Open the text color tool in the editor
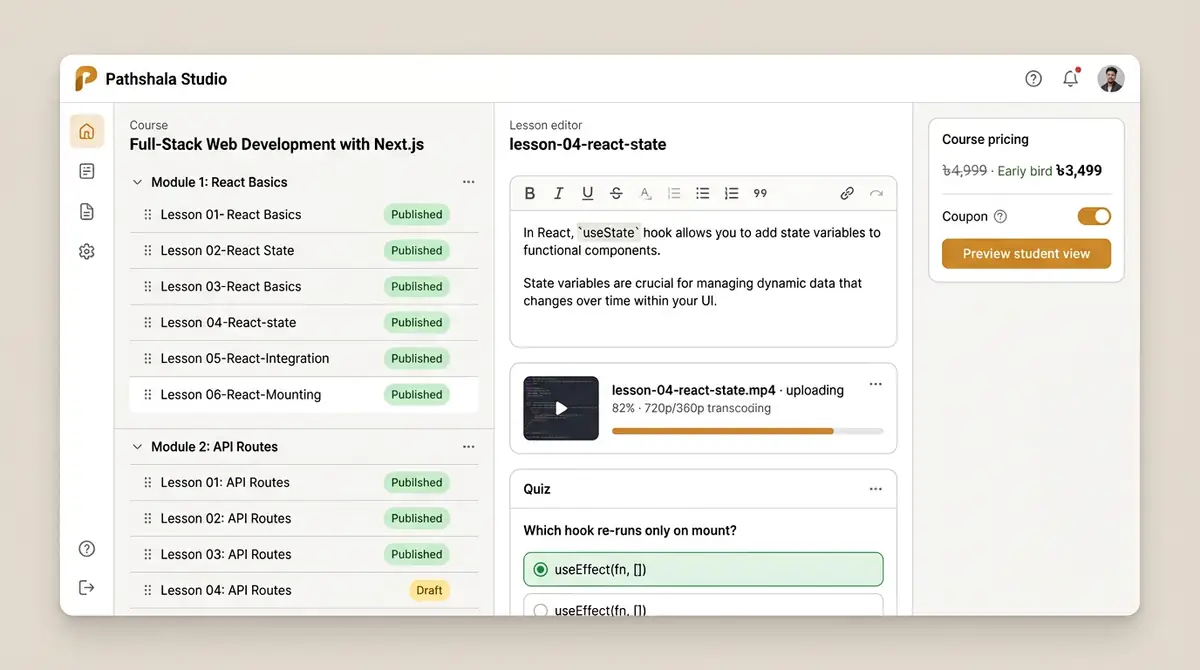The height and width of the screenshot is (670, 1200). (645, 193)
